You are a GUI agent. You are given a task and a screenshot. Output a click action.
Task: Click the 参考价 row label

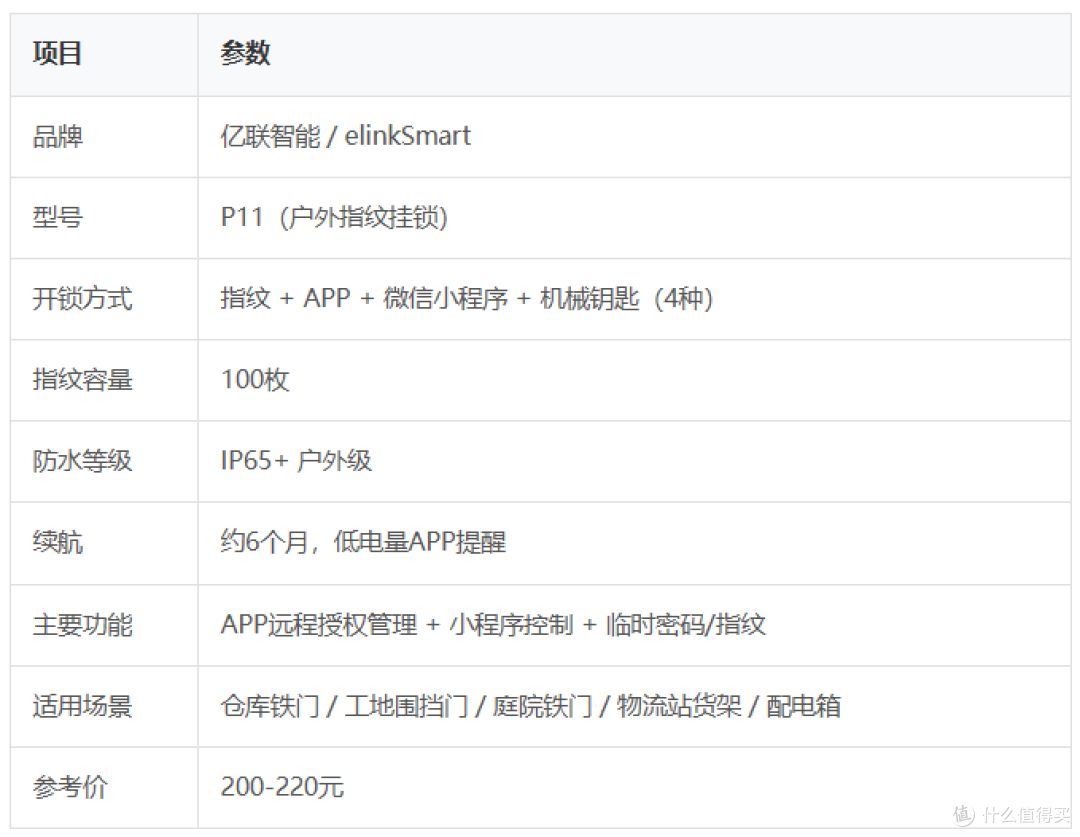70,787
